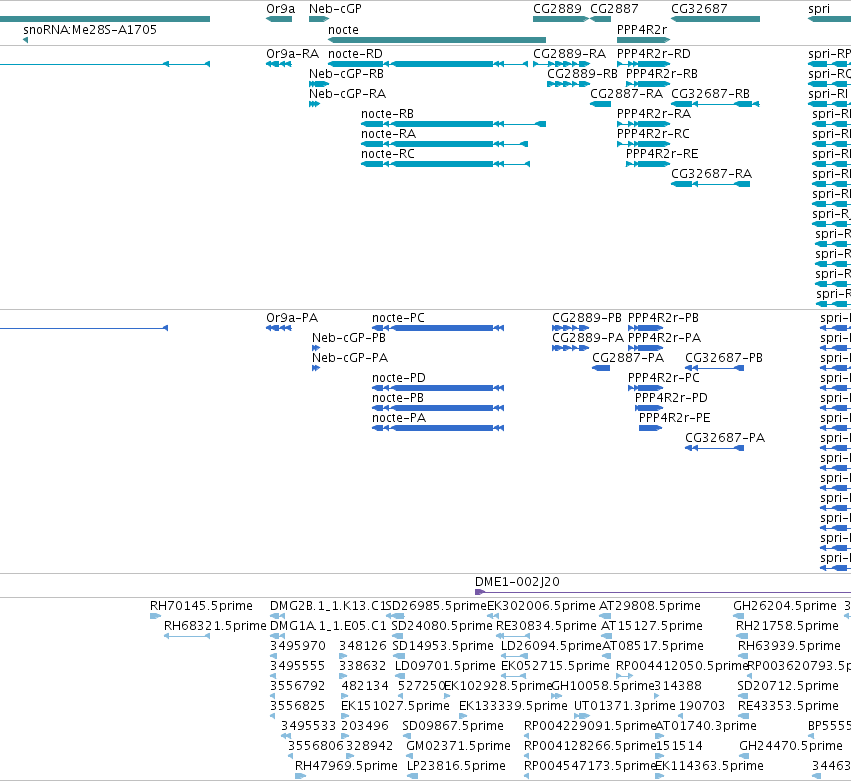Click the RH21758.5prime EST label

coord(788,626)
